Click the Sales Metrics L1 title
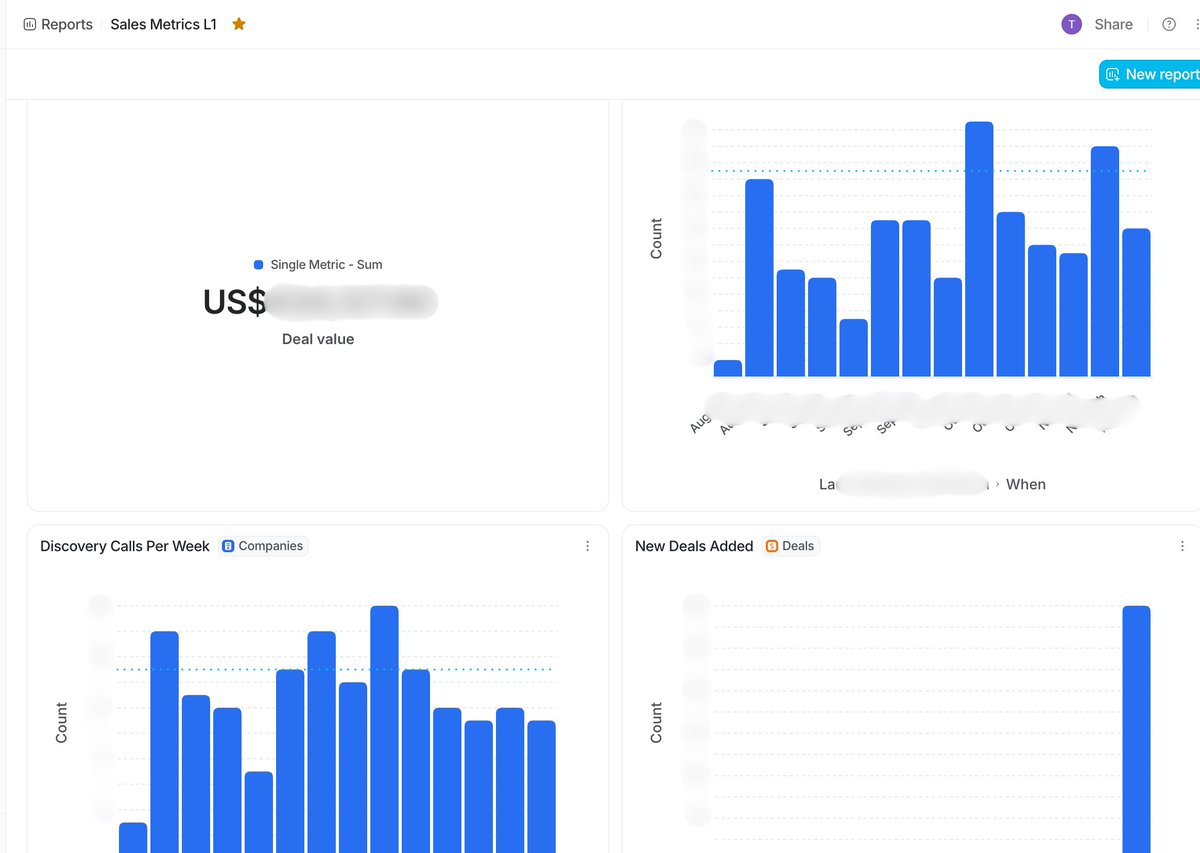This screenshot has height=853, width=1200. pyautogui.click(x=163, y=24)
